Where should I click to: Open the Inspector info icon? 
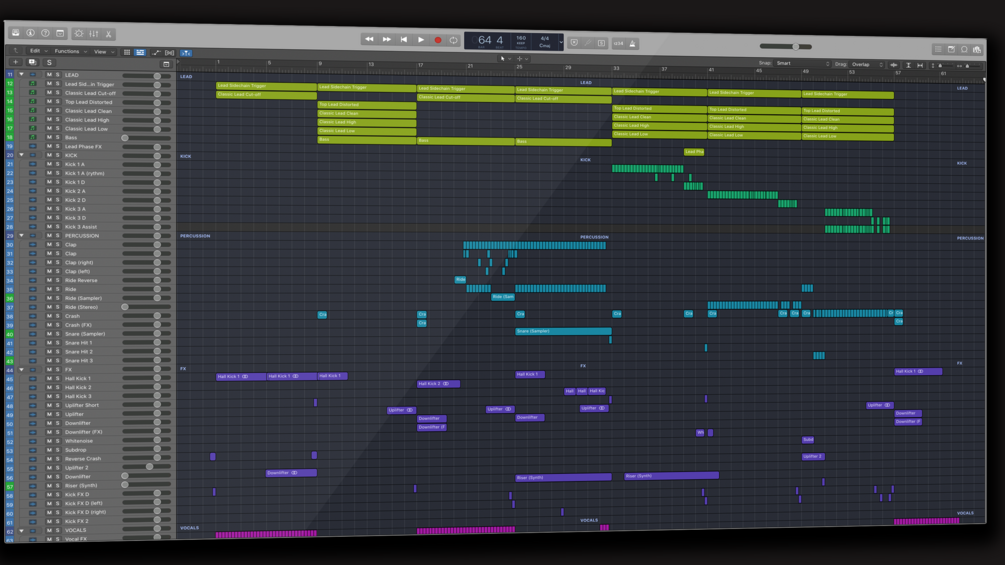point(30,33)
